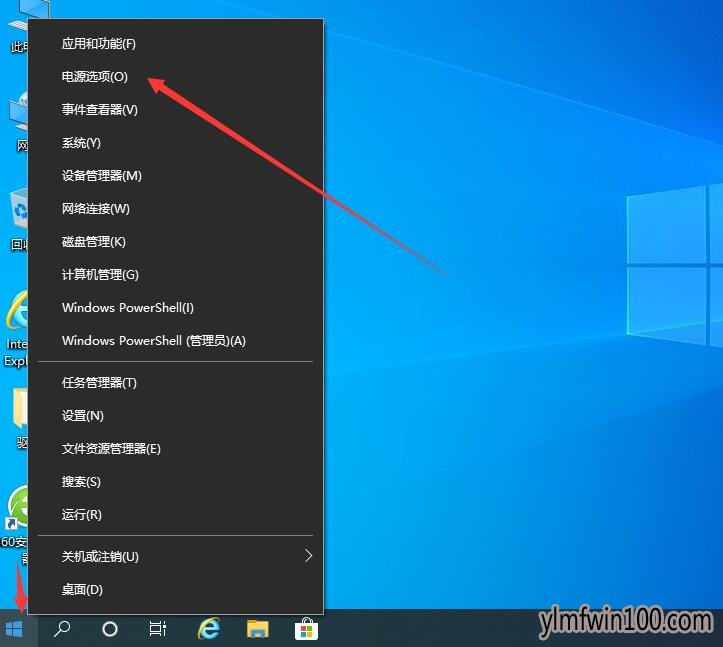Open File Explorer from the taskbar
Screen dimensions: 723x647
[258, 629]
